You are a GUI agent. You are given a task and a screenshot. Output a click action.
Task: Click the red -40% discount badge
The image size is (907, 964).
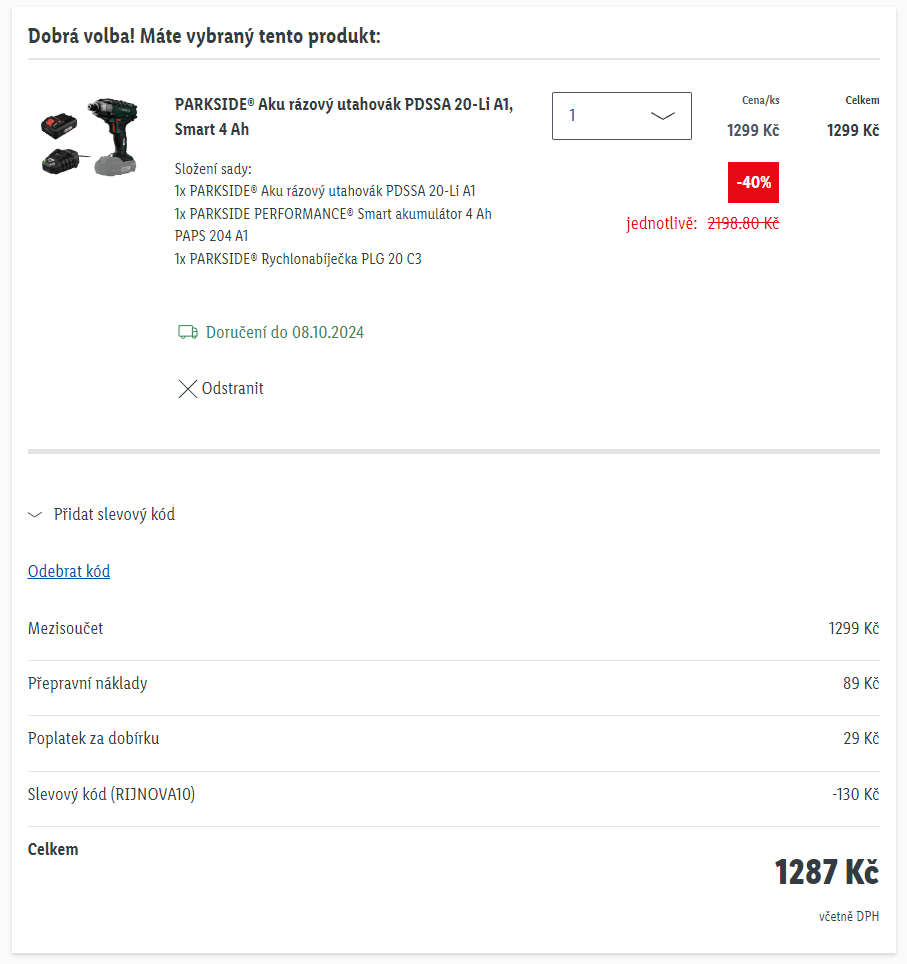click(x=753, y=182)
